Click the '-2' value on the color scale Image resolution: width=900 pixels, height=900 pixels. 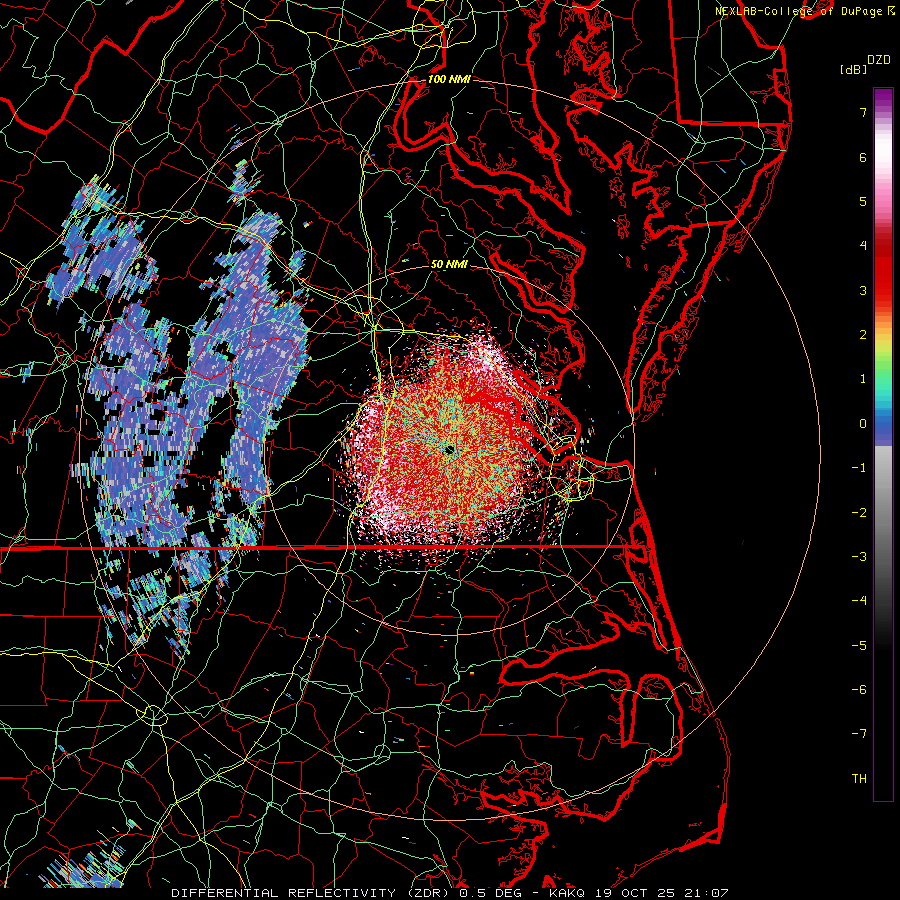point(859,513)
